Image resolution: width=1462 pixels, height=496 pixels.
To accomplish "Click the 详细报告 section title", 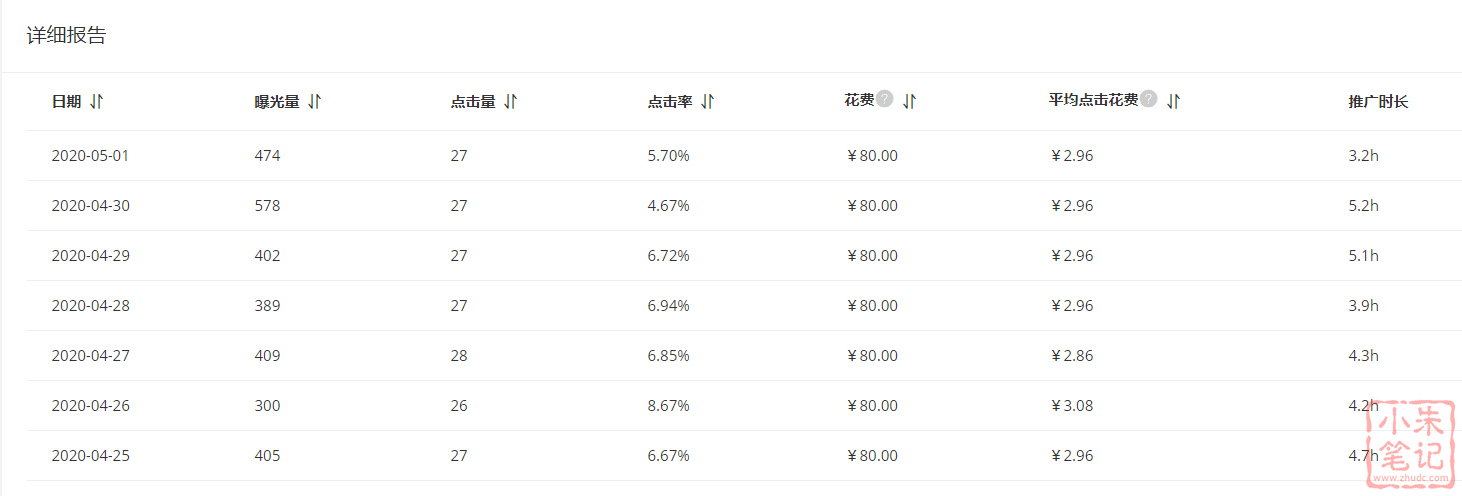I will coord(66,36).
